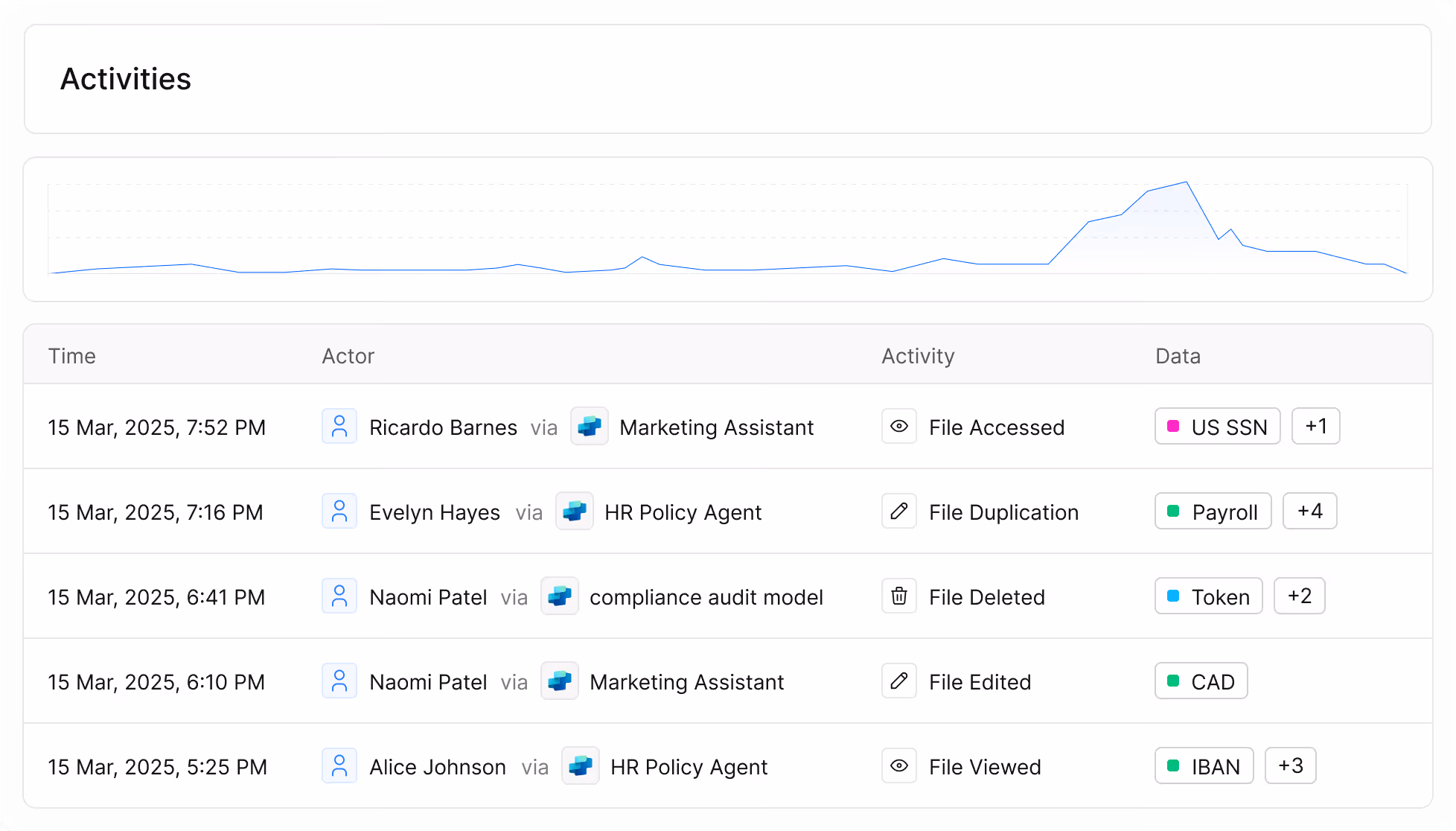The height and width of the screenshot is (831, 1456).
Task: Click the highest peak of the activity chart
Action: (1186, 182)
